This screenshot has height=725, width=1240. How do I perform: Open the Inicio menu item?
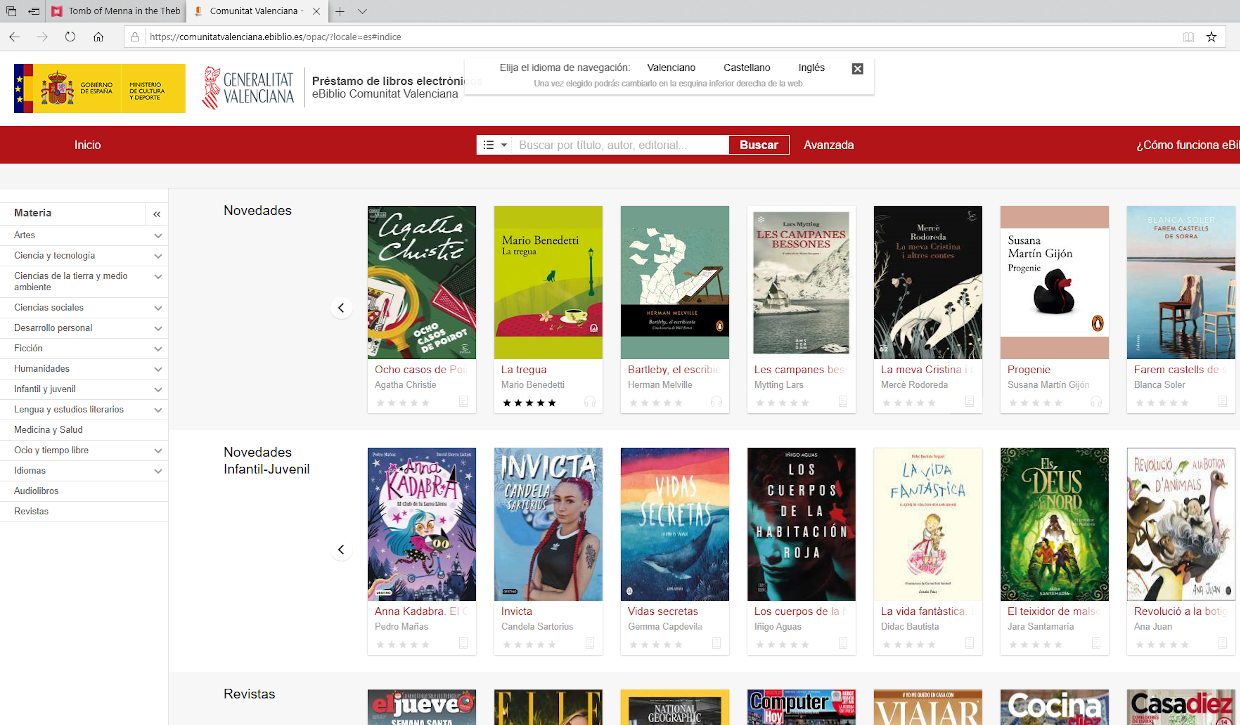pos(88,145)
